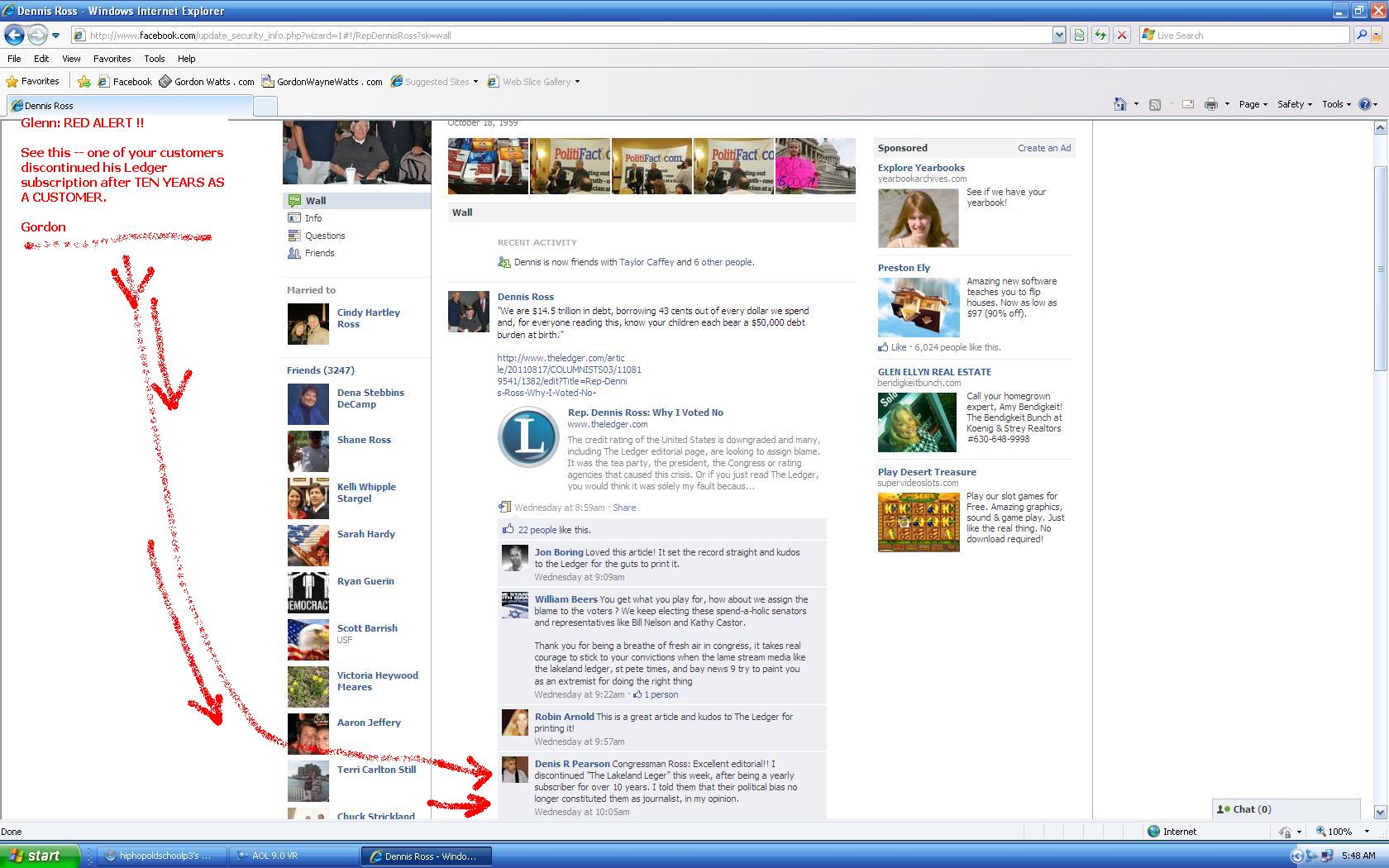Open the Favorites star button
The width and height of the screenshot is (1389, 868).
coord(33,81)
